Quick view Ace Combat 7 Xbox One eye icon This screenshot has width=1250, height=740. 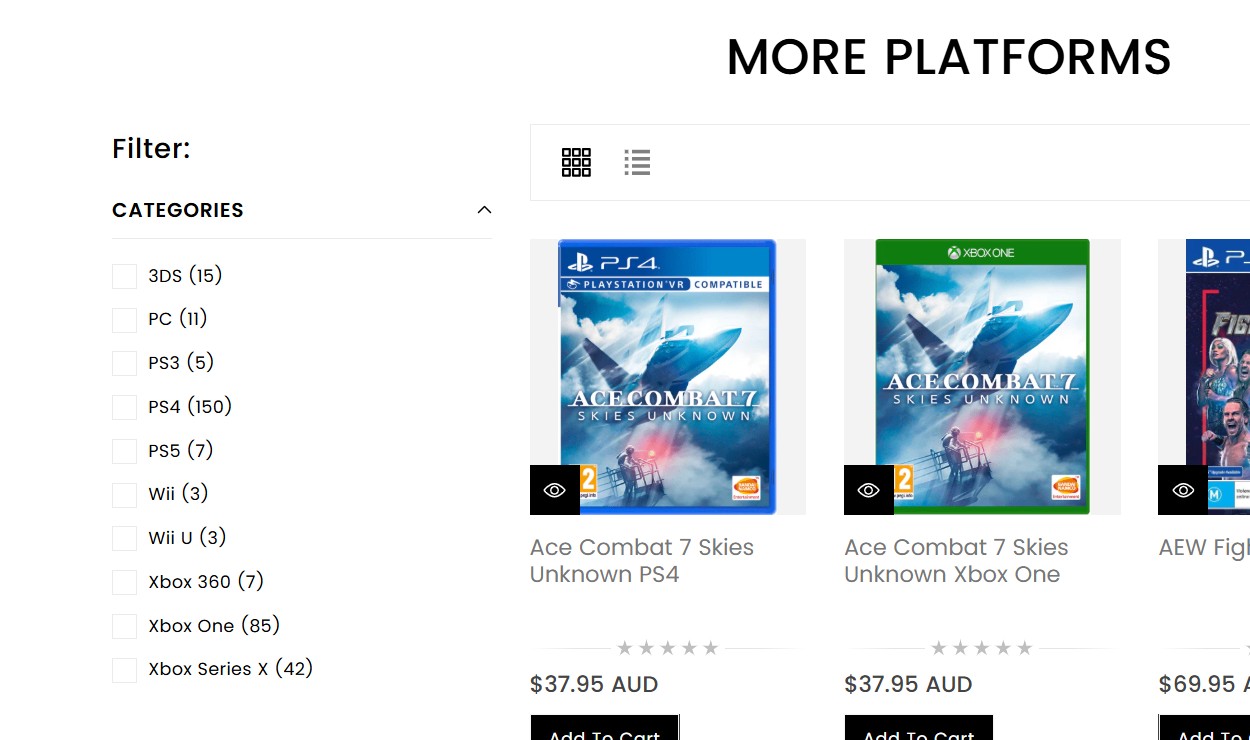(x=869, y=490)
